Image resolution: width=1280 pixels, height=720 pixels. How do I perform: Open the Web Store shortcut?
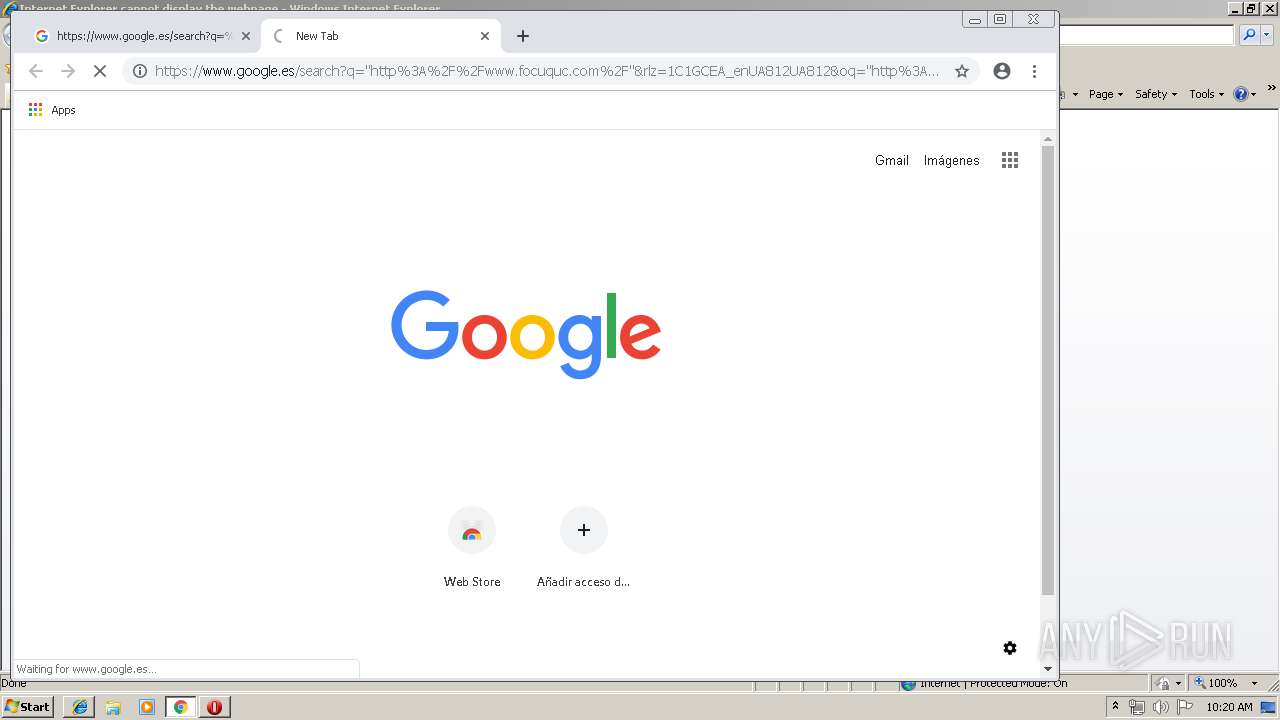click(x=472, y=547)
